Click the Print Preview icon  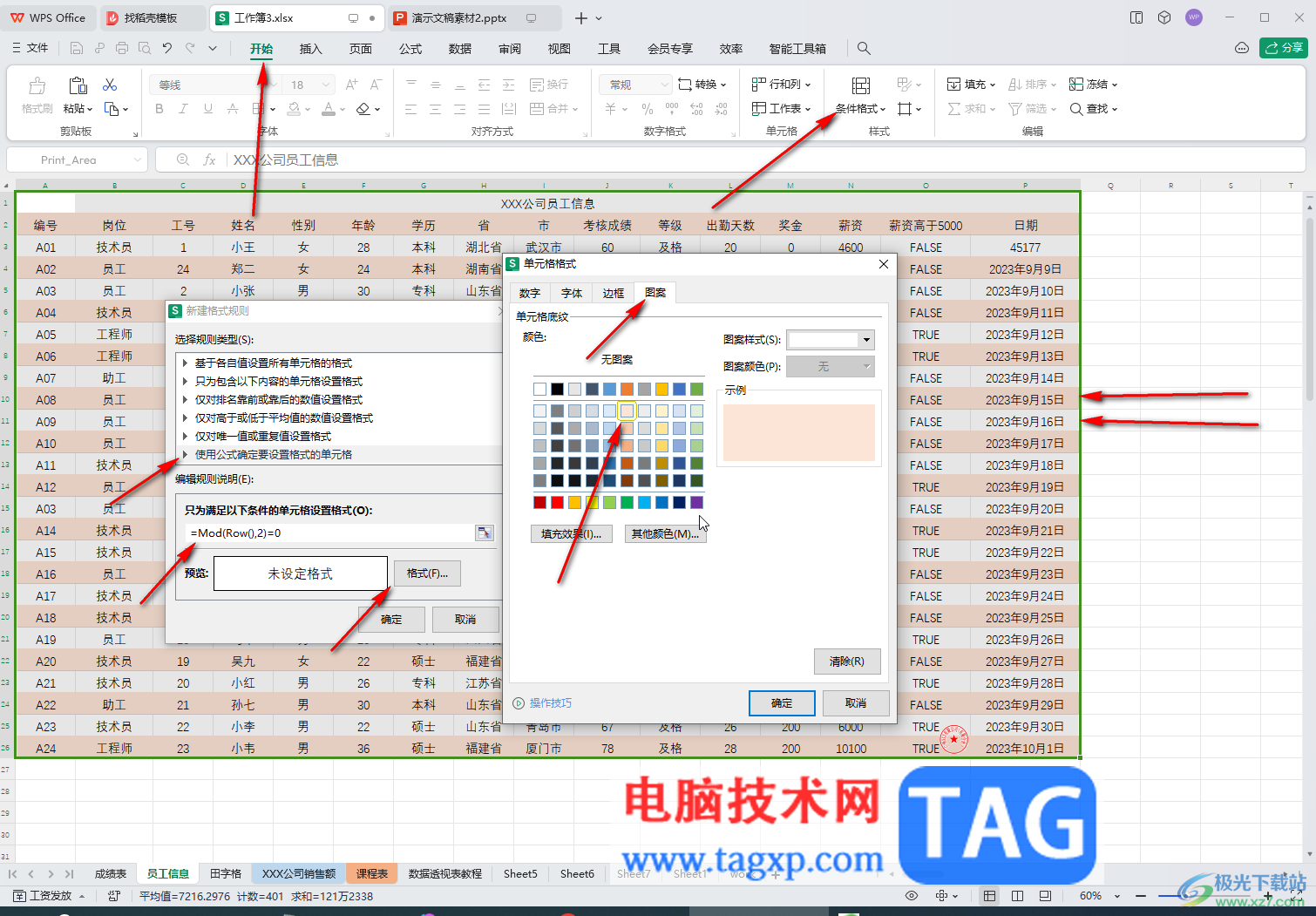pyautogui.click(x=145, y=49)
